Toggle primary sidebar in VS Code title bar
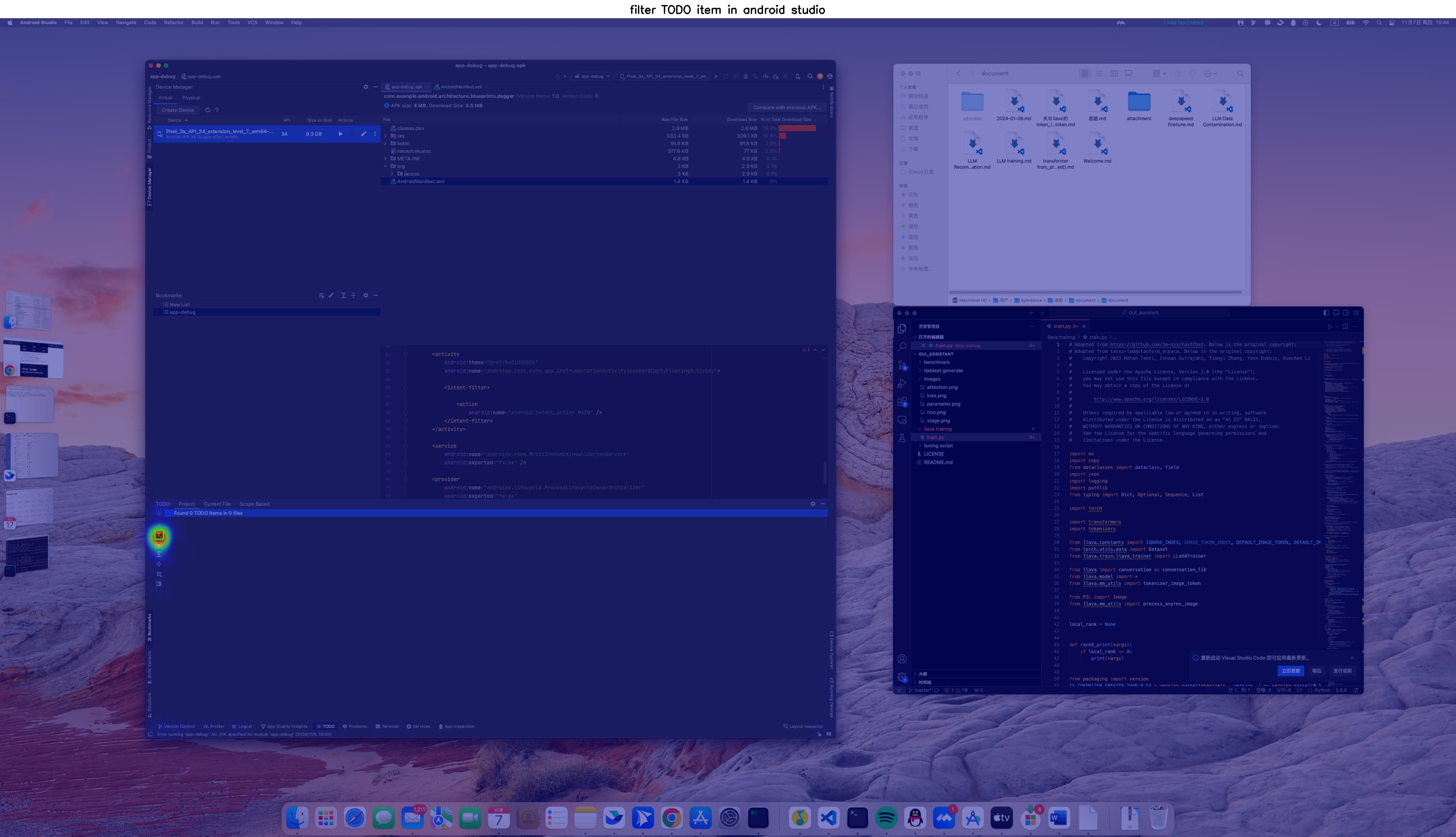Viewport: 1456px width, 837px height. [x=1326, y=313]
